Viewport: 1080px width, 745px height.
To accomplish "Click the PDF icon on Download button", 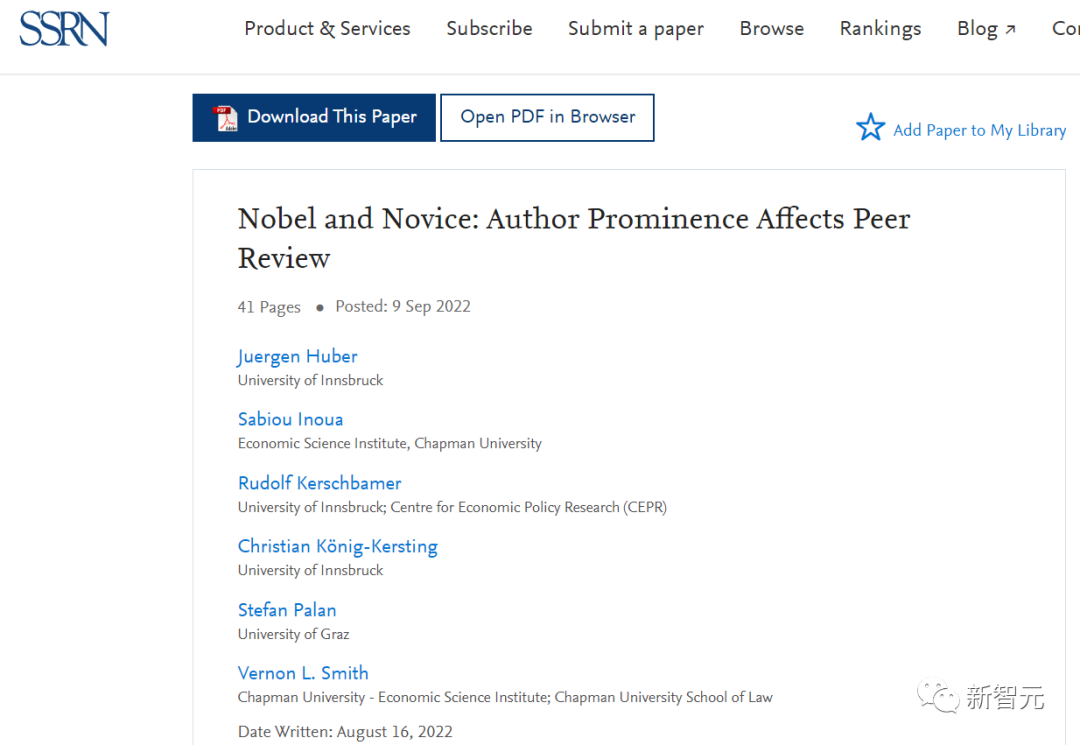I will click(225, 118).
